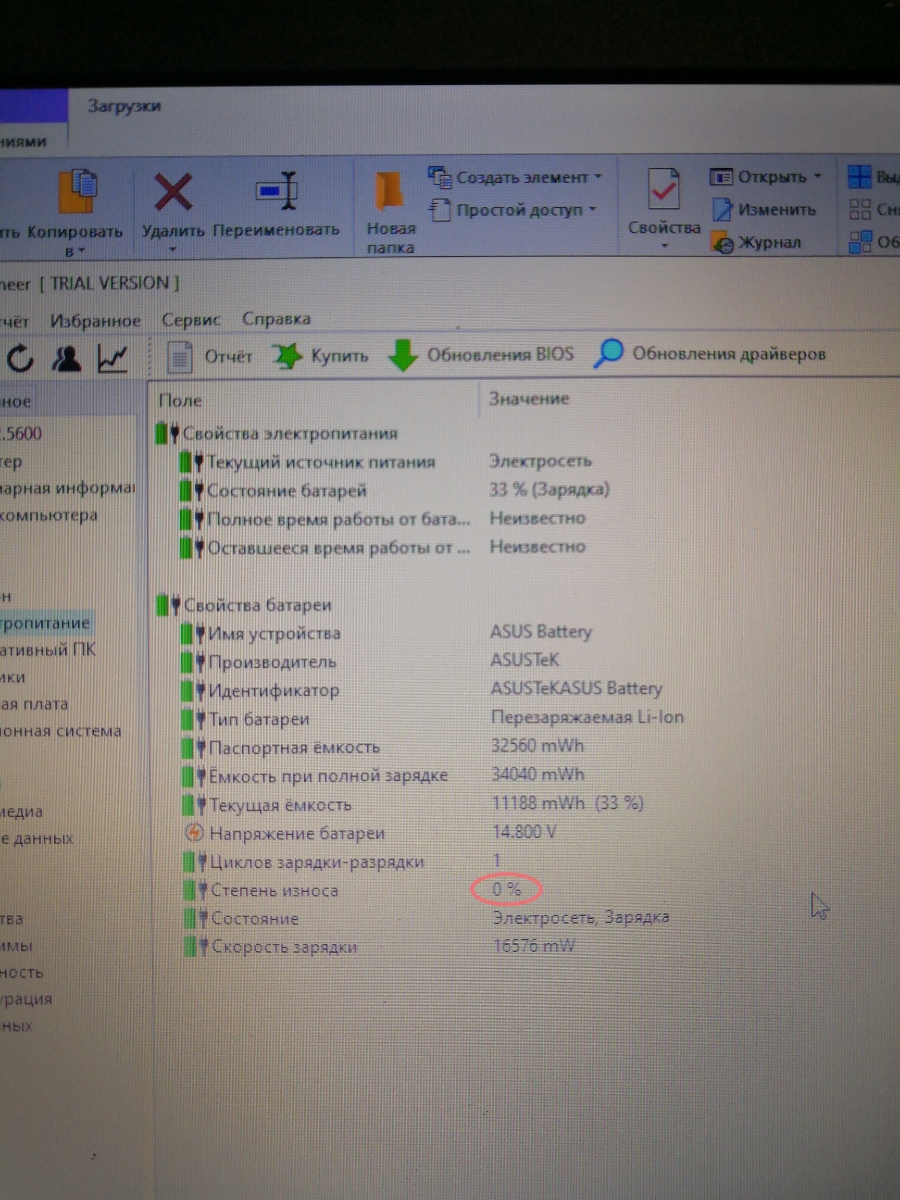
Task: Click the user profile icon in toolbar
Action: click(x=67, y=357)
